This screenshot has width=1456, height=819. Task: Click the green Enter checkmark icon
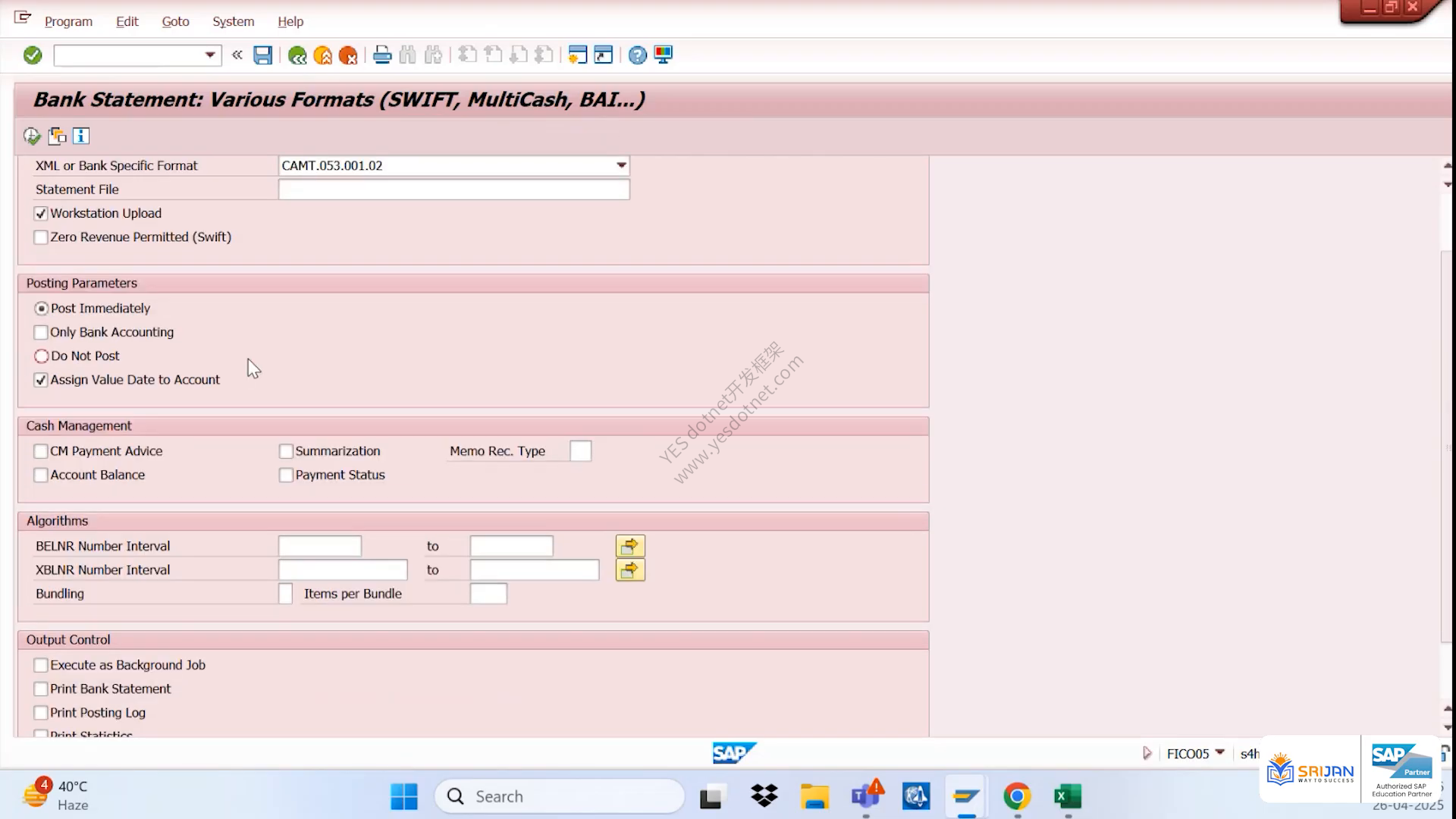pyautogui.click(x=33, y=55)
